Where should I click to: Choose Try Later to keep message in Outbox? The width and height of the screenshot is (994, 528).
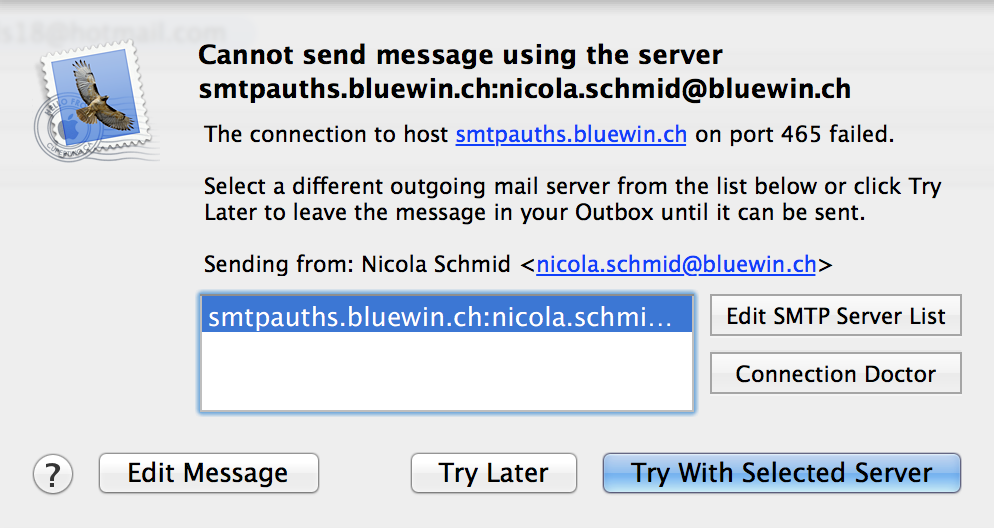[x=493, y=473]
